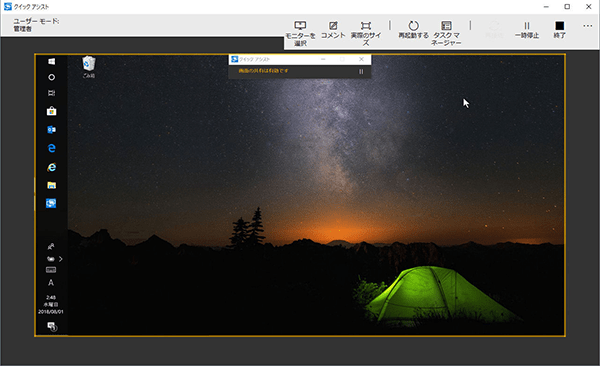The image size is (600, 366).
Task: Open the remote clock showing 2018/08/01
Action: click(51, 304)
